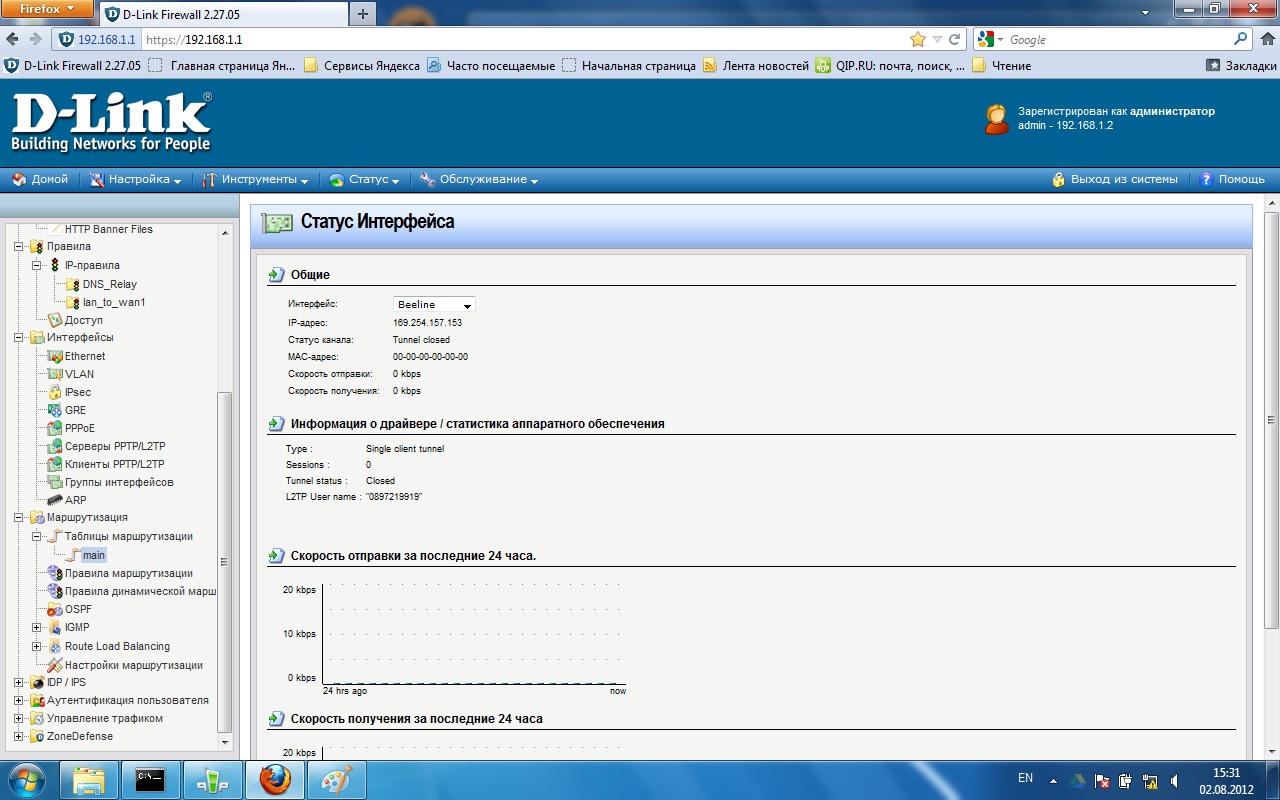
Task: Collapse the IP-правила tree node
Action: tap(36, 265)
